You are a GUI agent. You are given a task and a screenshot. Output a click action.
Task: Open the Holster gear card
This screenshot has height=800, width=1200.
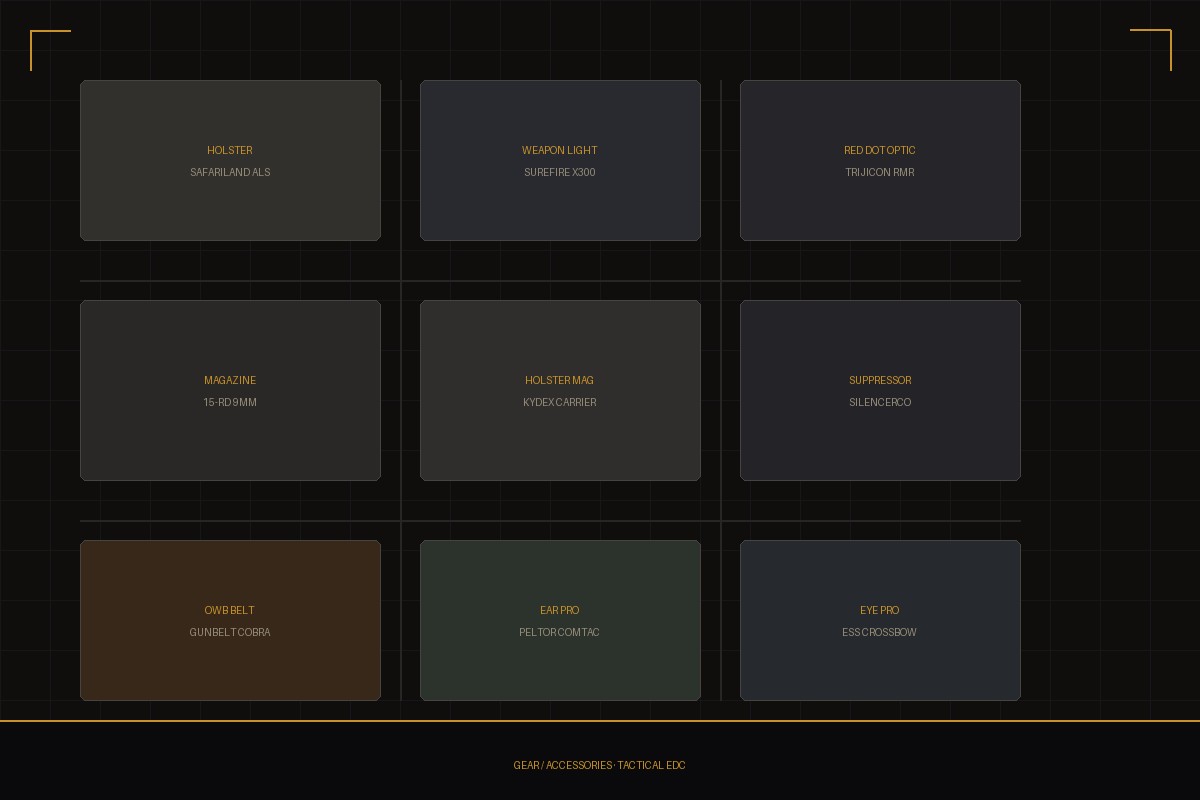coord(230,160)
